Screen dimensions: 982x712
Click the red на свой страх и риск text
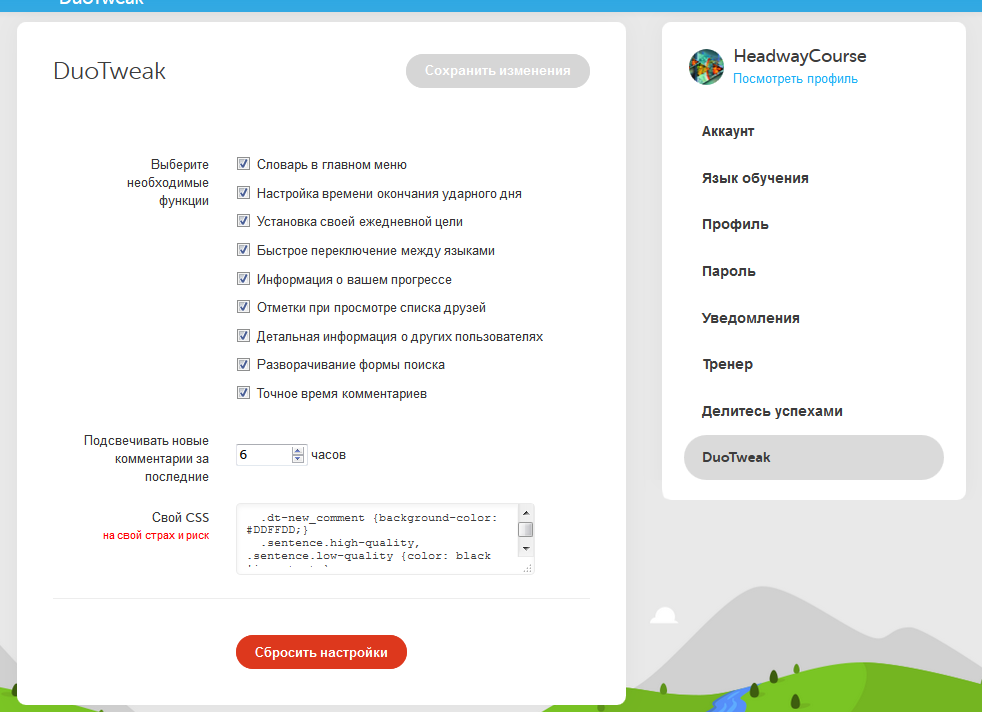156,535
